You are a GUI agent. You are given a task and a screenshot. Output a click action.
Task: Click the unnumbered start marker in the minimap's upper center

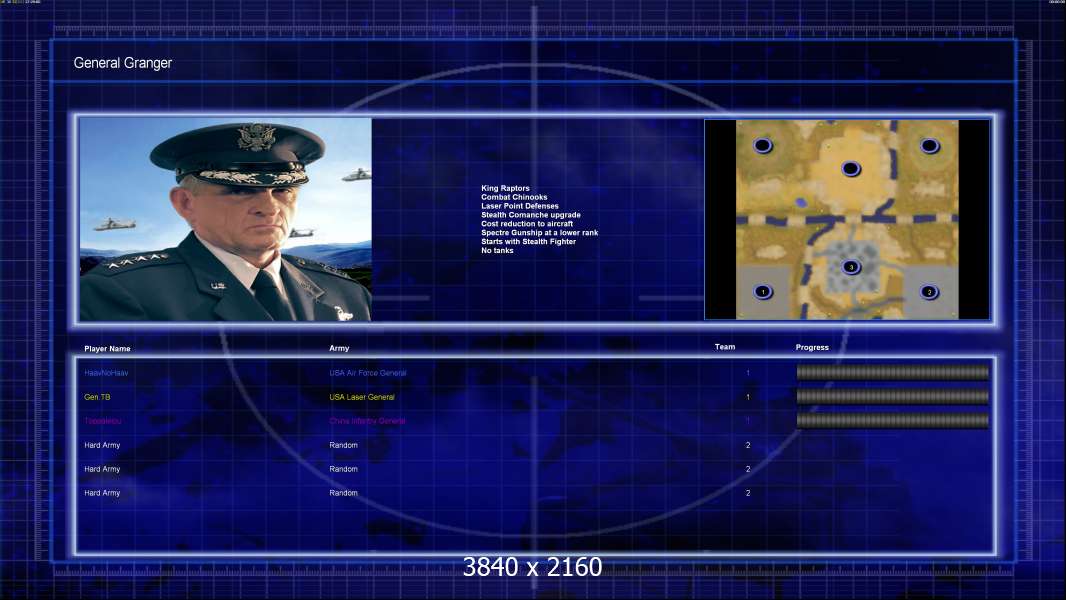pos(850,169)
